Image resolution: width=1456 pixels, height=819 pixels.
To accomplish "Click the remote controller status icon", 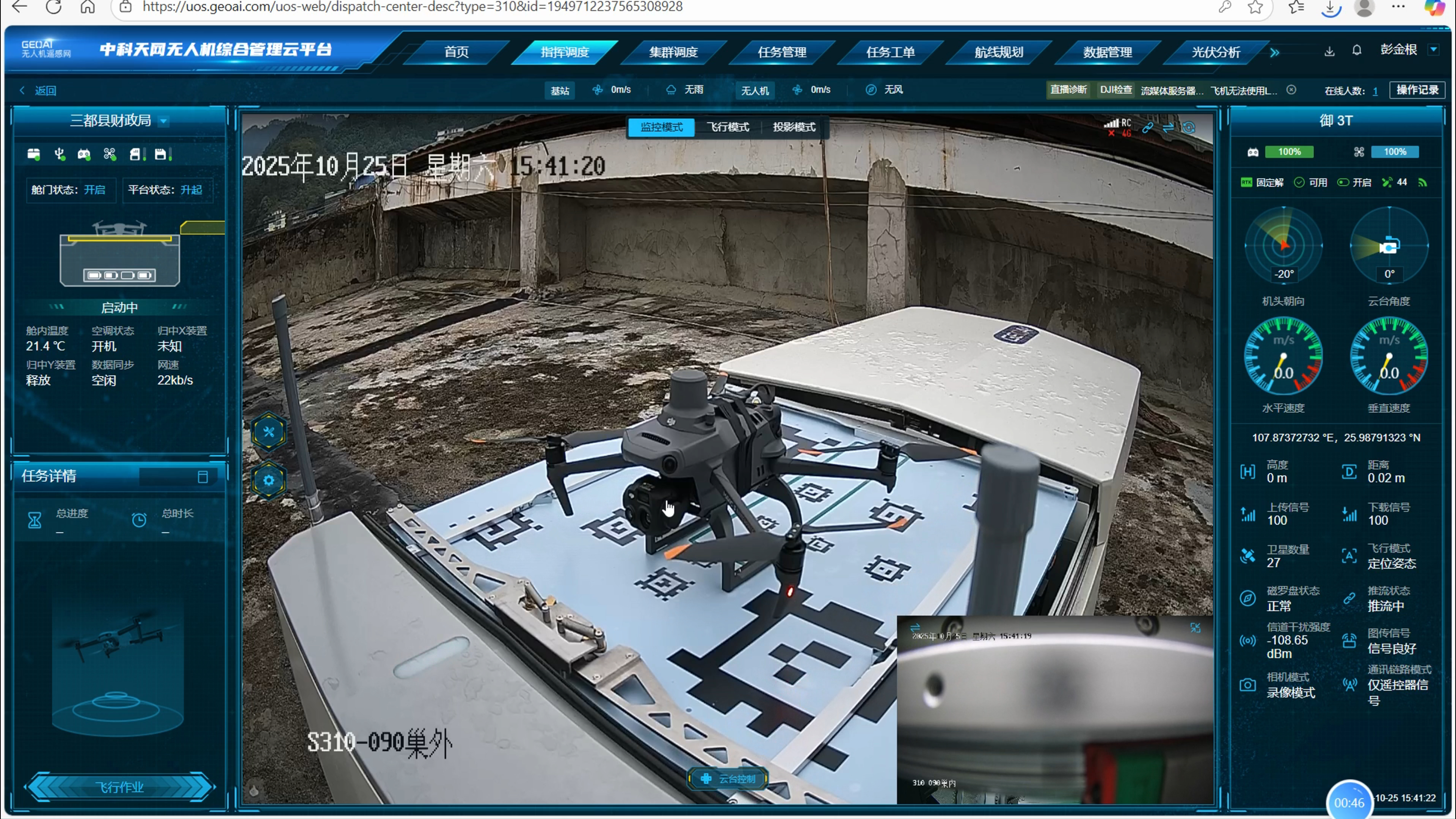I will (x=84, y=154).
